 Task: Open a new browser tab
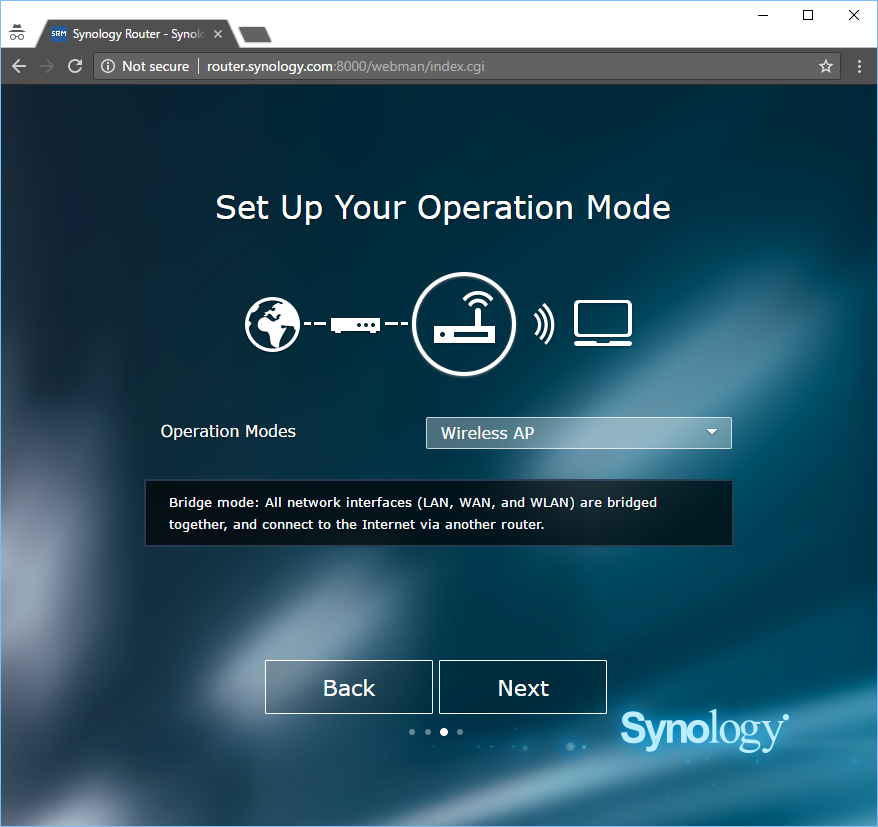pyautogui.click(x=255, y=35)
